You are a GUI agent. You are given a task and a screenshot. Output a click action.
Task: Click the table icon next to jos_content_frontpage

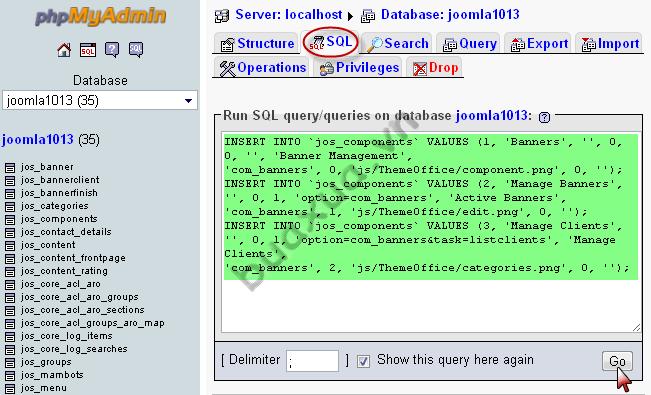point(10,258)
